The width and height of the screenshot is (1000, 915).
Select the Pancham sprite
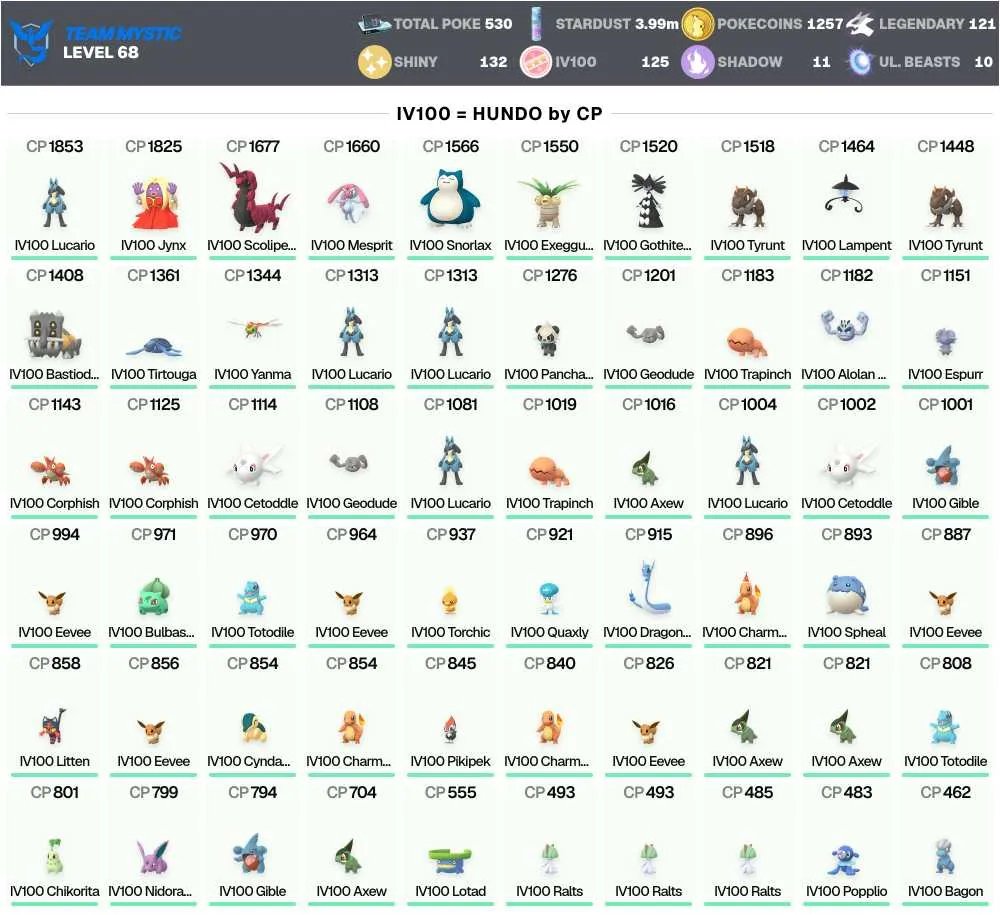[548, 338]
